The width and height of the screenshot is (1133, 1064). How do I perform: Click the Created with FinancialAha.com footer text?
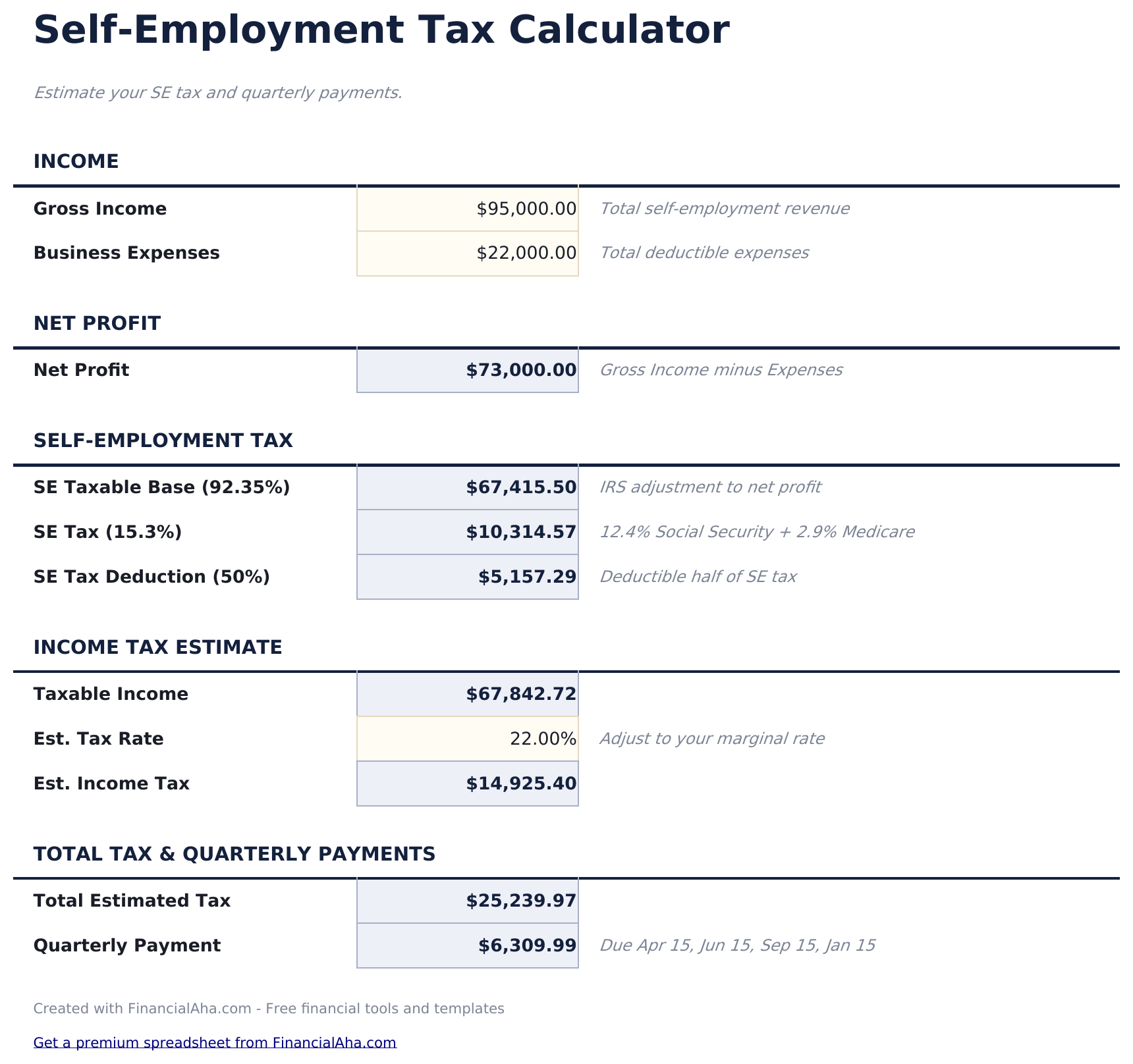(x=270, y=1008)
